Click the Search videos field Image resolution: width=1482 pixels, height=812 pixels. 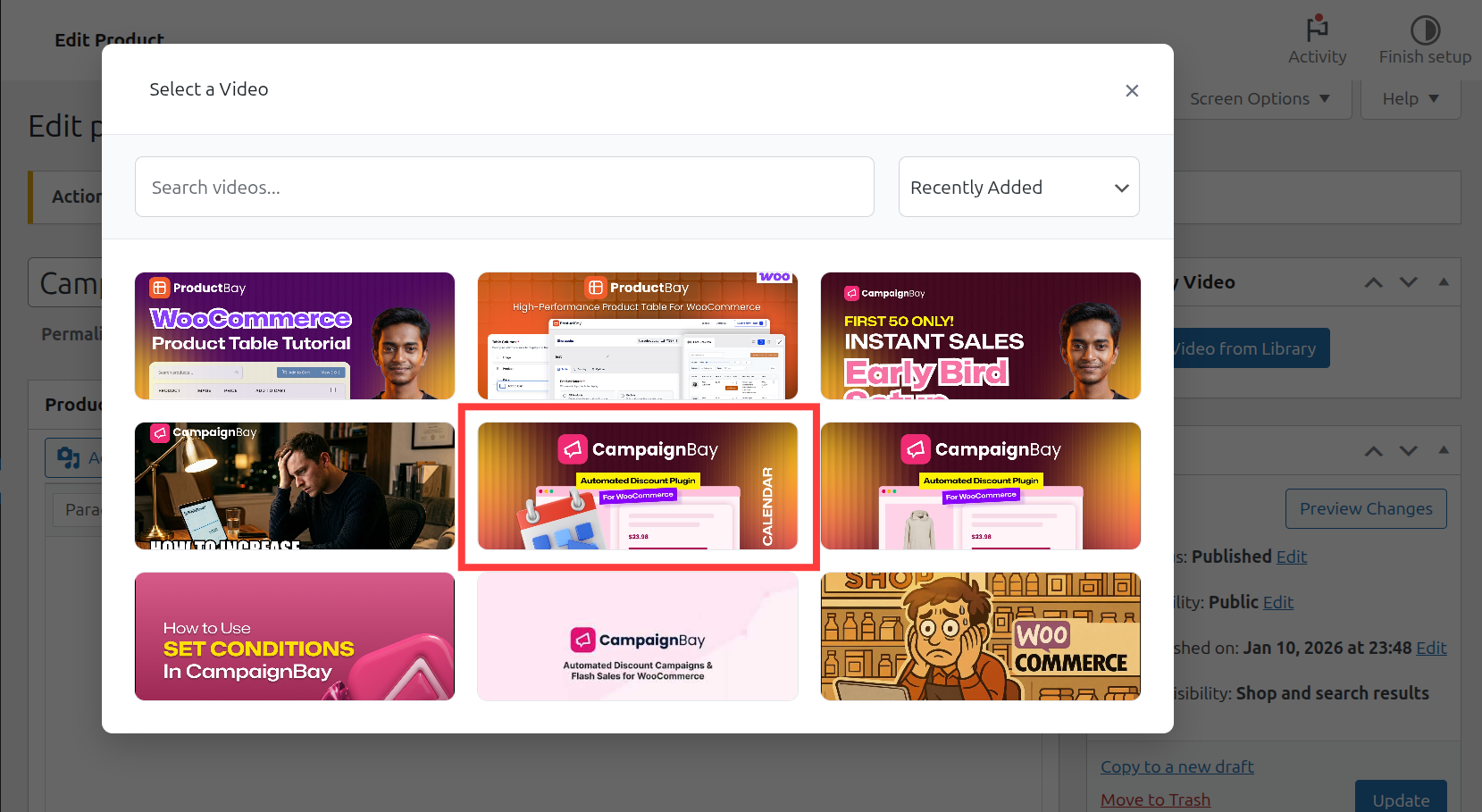504,187
